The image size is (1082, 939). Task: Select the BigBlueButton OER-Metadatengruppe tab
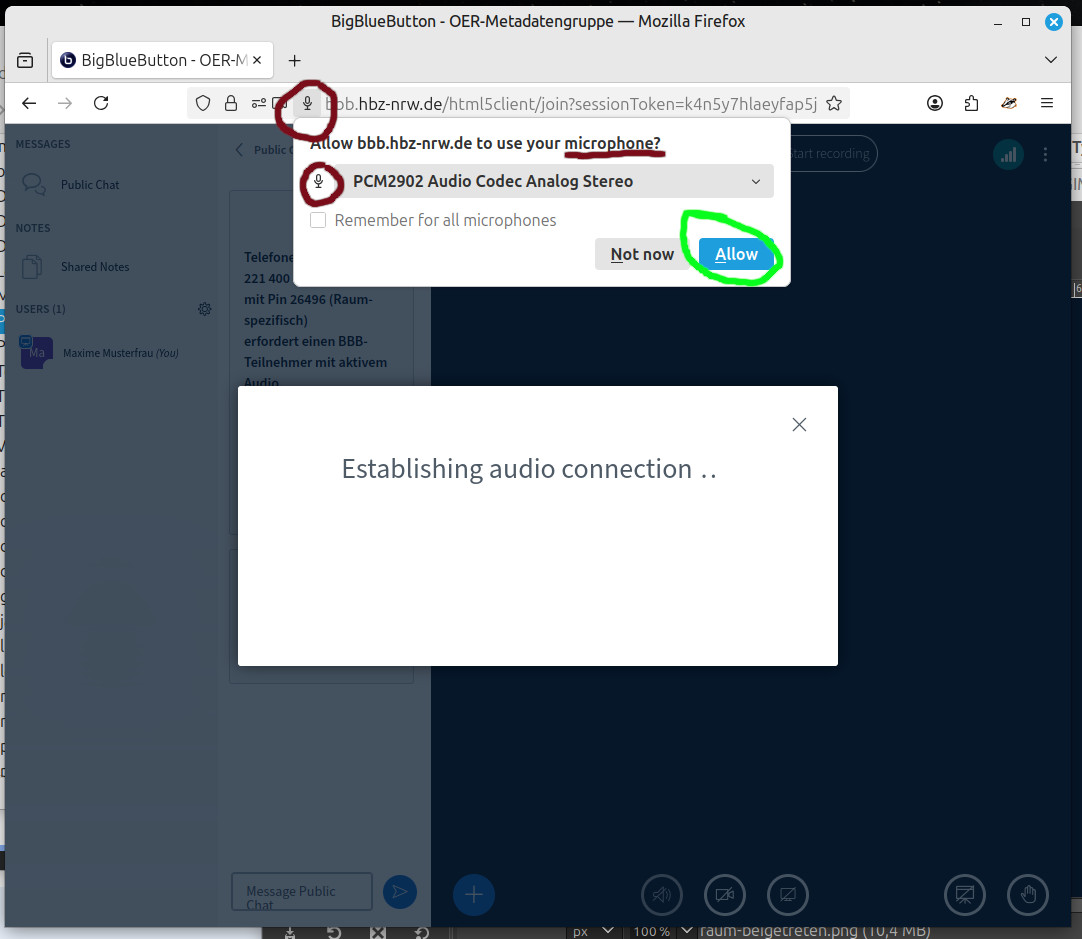(x=160, y=60)
